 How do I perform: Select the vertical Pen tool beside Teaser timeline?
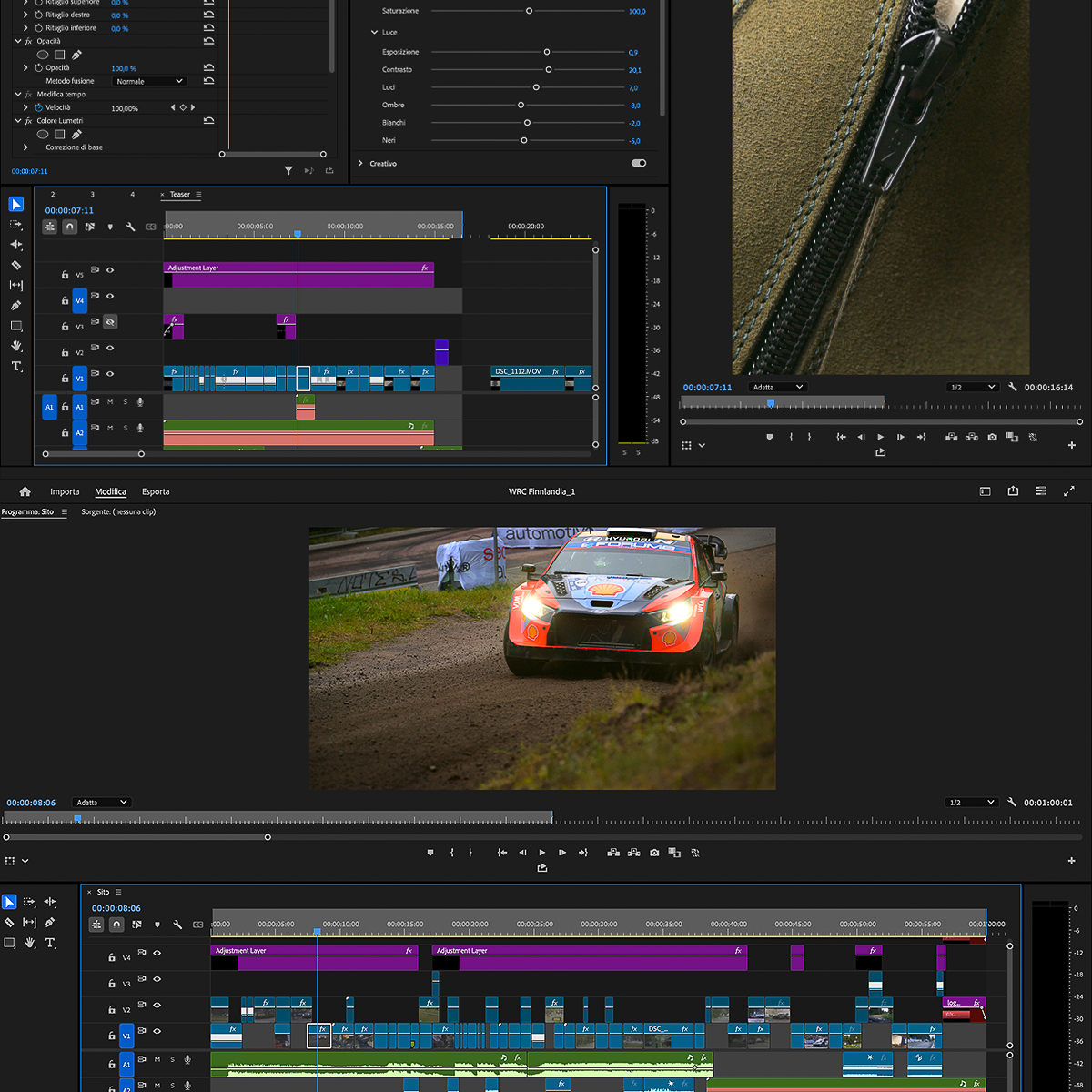[x=16, y=306]
